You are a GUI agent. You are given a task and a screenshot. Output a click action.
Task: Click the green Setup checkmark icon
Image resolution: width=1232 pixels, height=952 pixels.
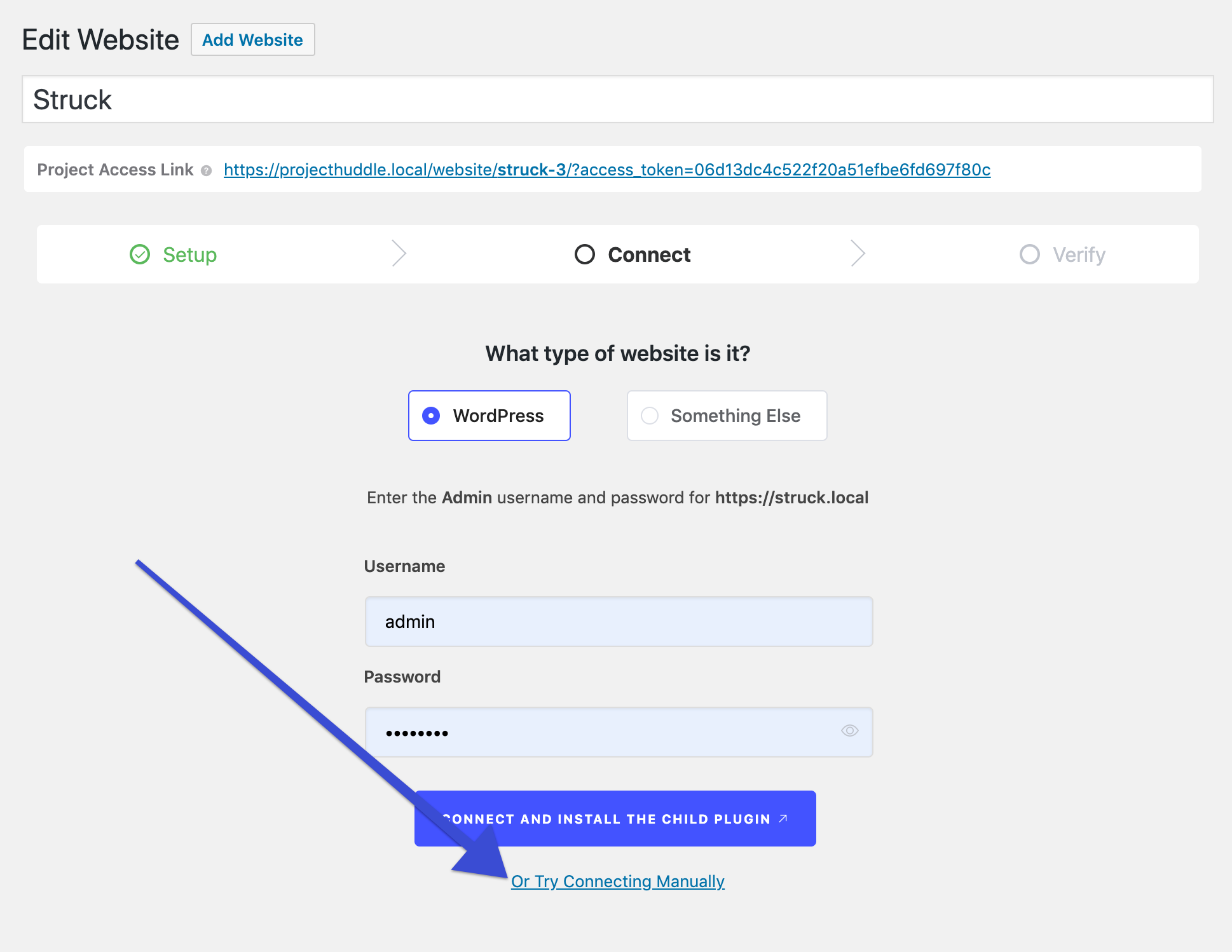click(140, 254)
